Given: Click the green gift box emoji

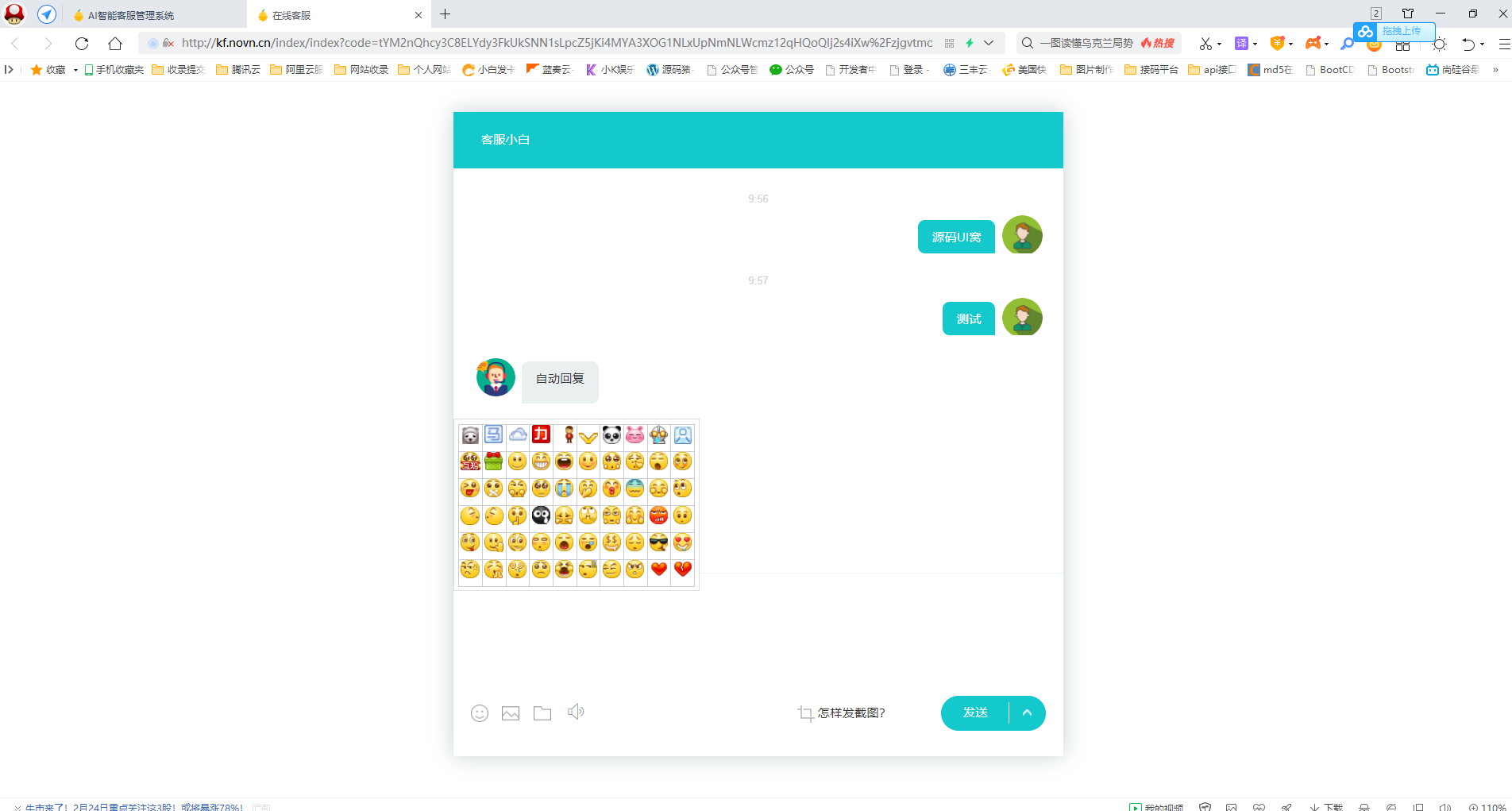Looking at the screenshot, I should tap(493, 461).
